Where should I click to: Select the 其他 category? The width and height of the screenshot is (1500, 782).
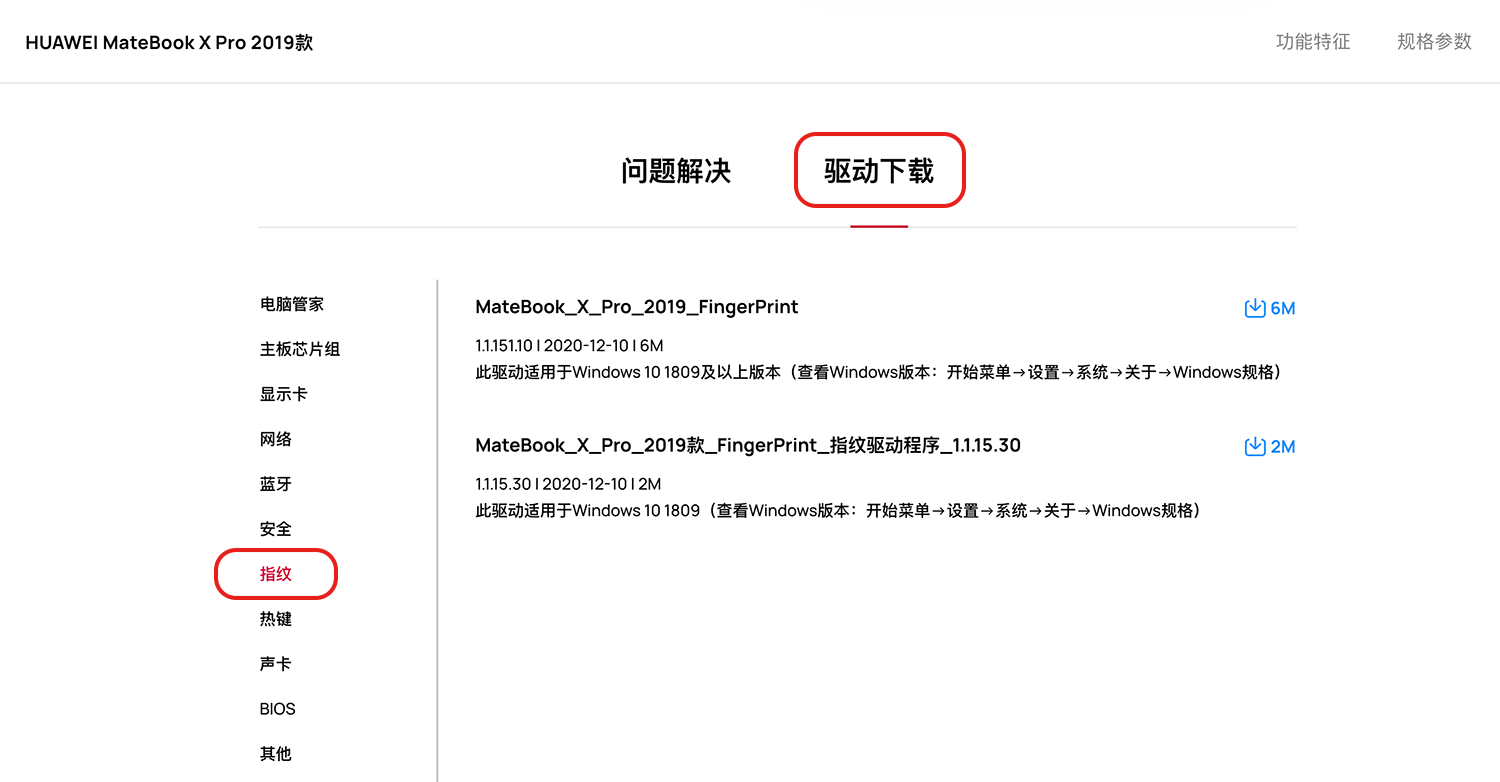click(x=276, y=754)
